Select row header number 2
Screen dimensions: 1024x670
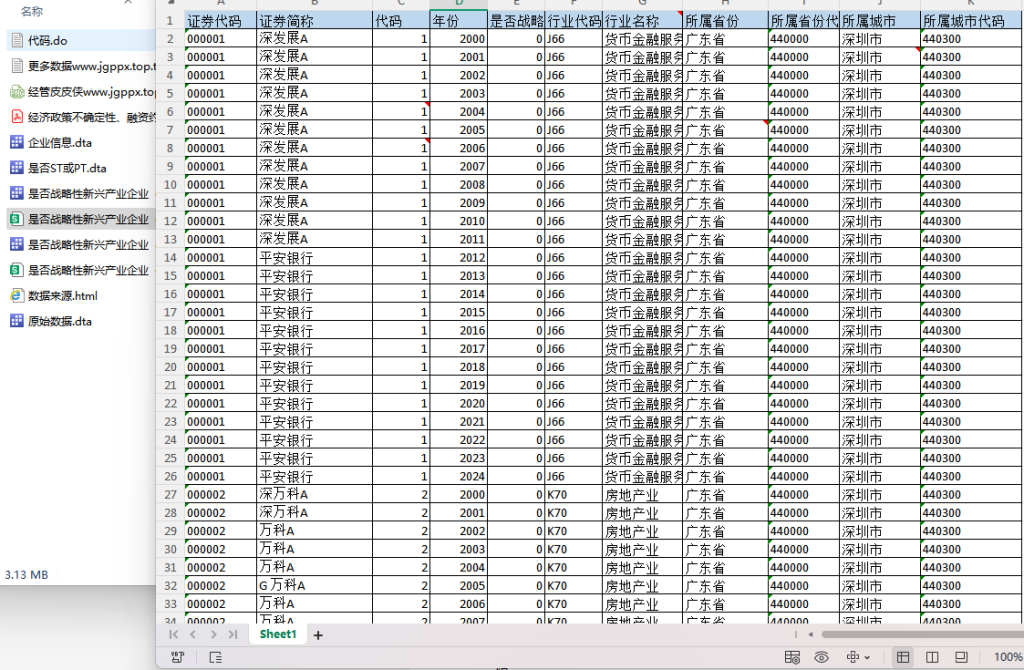tap(170, 39)
